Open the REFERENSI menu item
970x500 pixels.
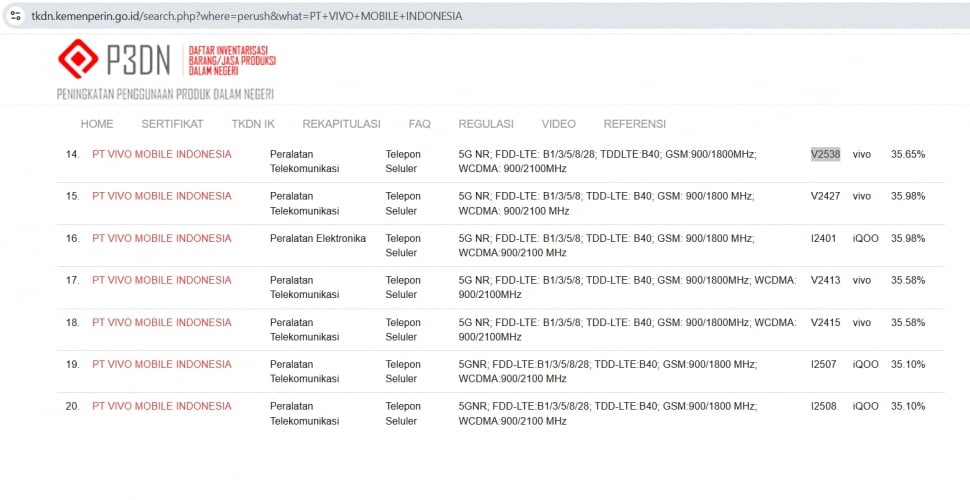tap(634, 124)
